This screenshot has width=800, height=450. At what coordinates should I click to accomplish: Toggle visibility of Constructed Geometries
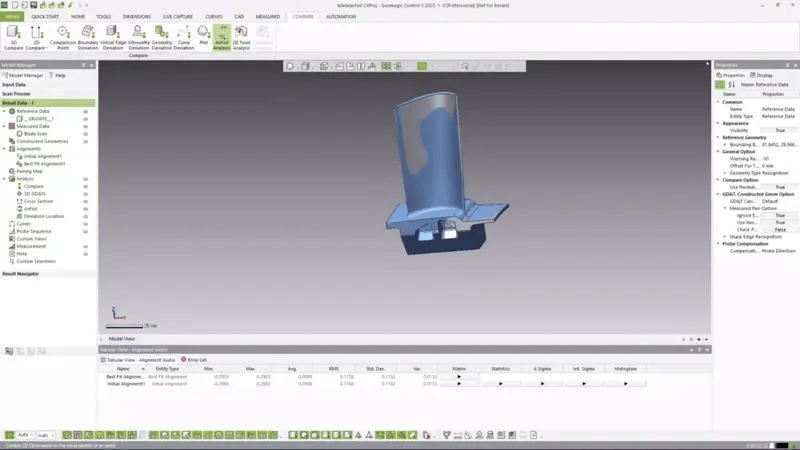tap(86, 141)
